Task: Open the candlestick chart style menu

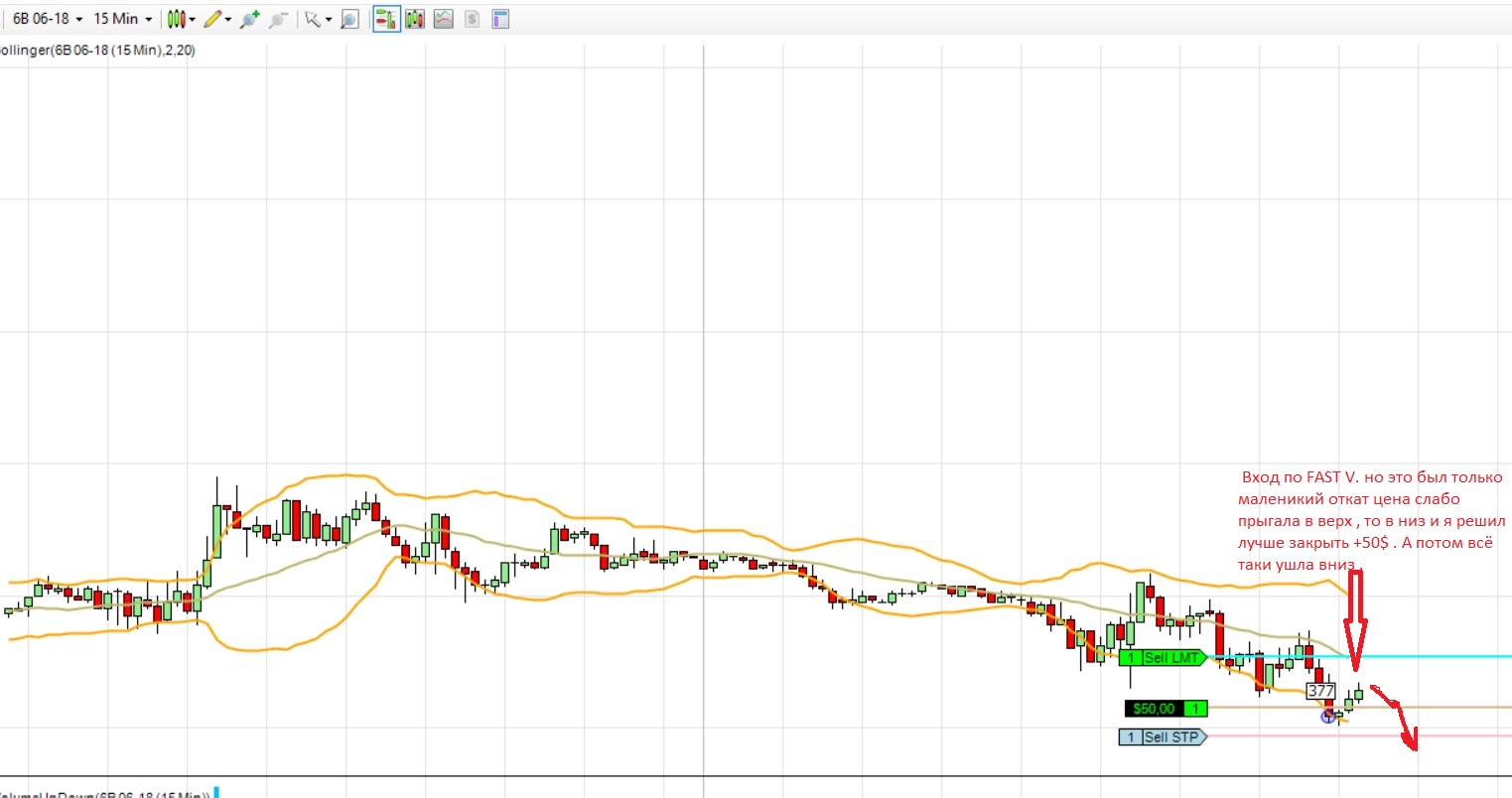Action: (181, 19)
